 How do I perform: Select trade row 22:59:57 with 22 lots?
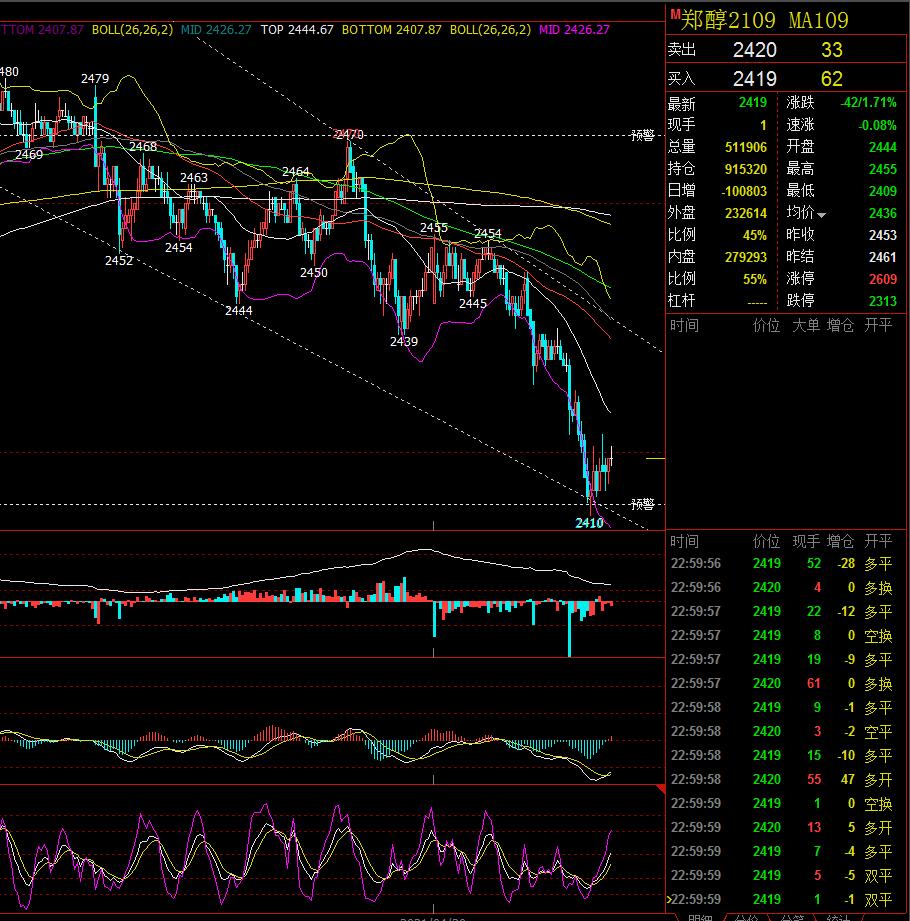(x=786, y=612)
